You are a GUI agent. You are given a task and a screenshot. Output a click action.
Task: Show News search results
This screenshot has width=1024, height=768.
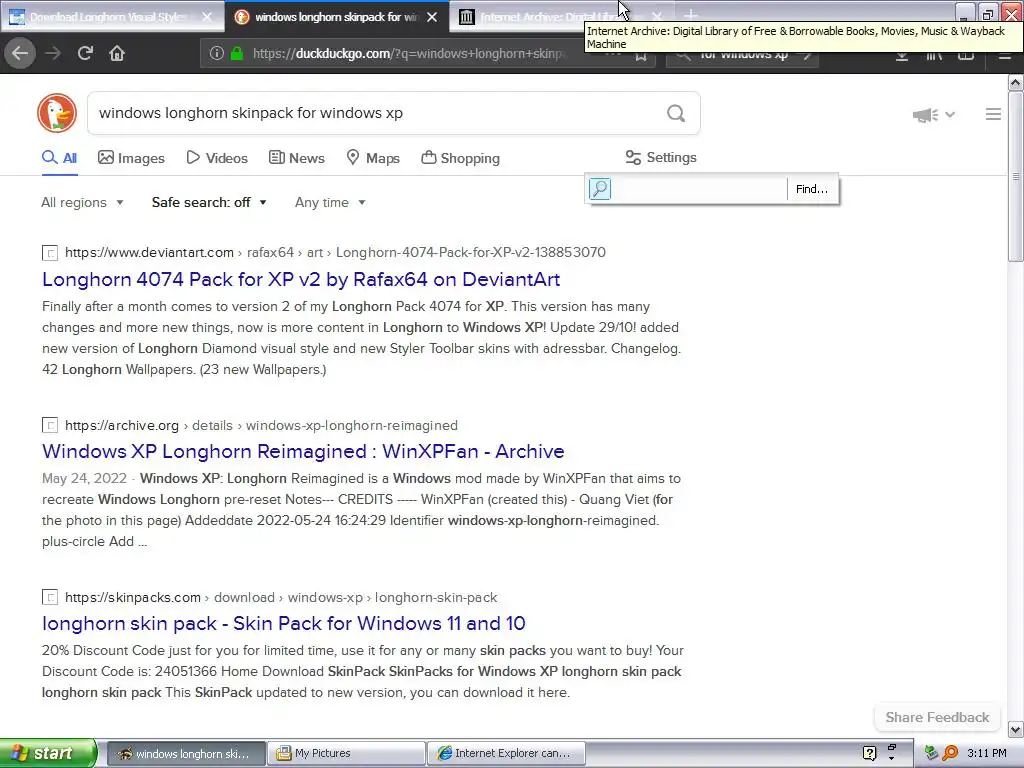tap(297, 158)
